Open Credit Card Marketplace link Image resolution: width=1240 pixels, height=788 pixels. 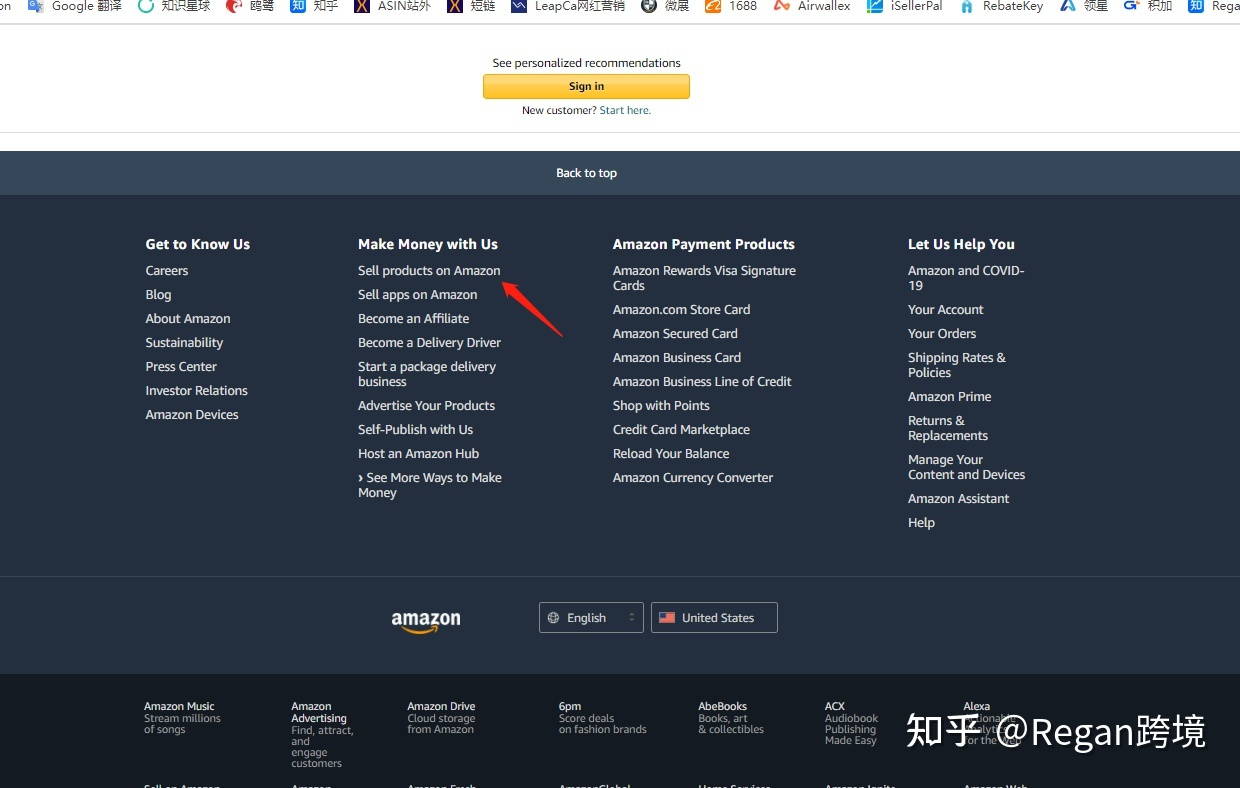(681, 430)
